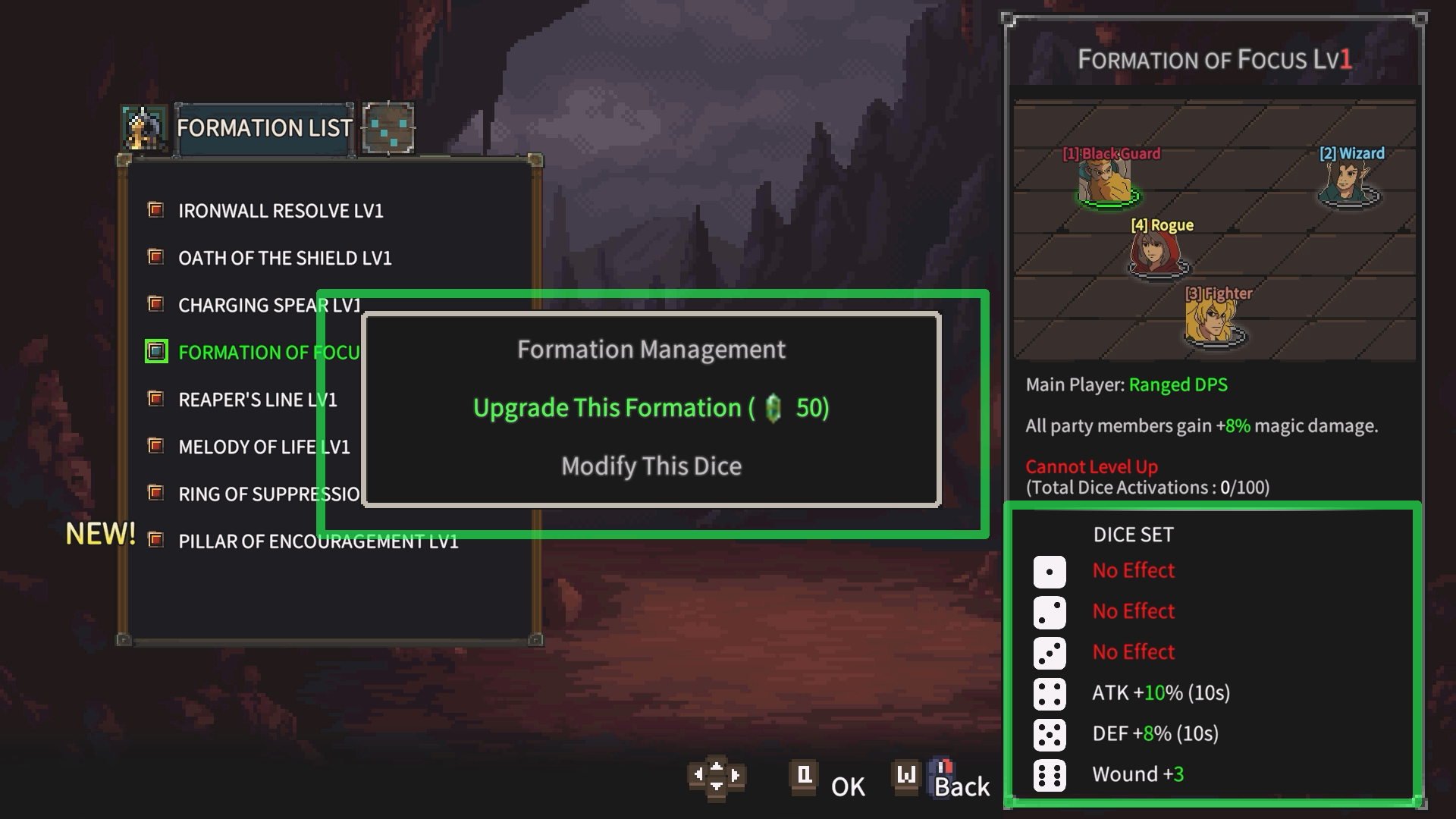Image resolution: width=1456 pixels, height=819 pixels.
Task: Click the four-pip dice ATK icon
Action: click(x=1050, y=694)
